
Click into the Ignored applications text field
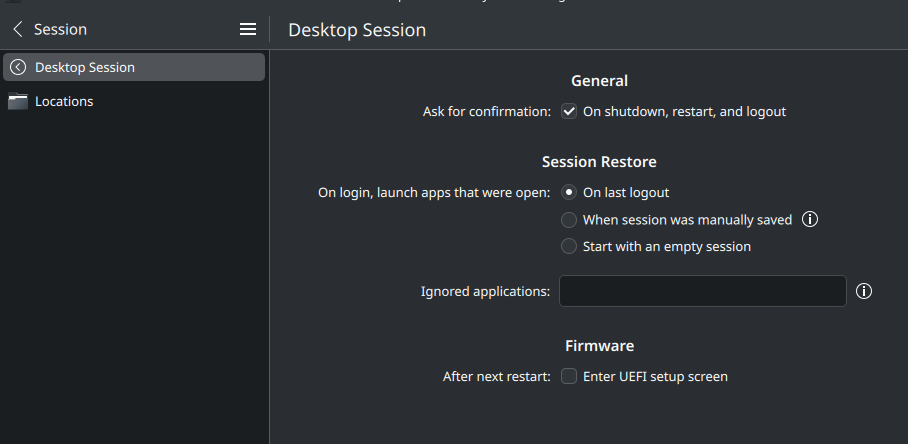coord(702,291)
